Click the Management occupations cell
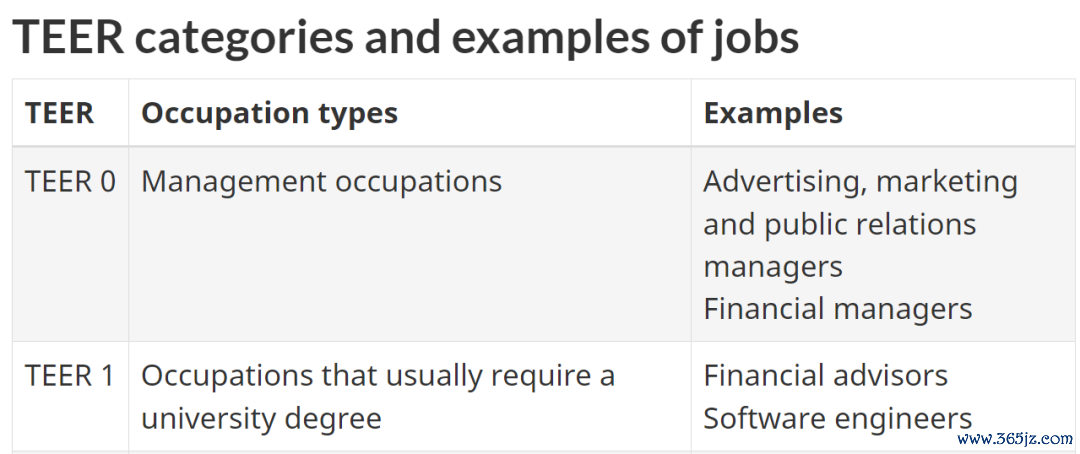This screenshot has width=1080, height=454. point(322,182)
